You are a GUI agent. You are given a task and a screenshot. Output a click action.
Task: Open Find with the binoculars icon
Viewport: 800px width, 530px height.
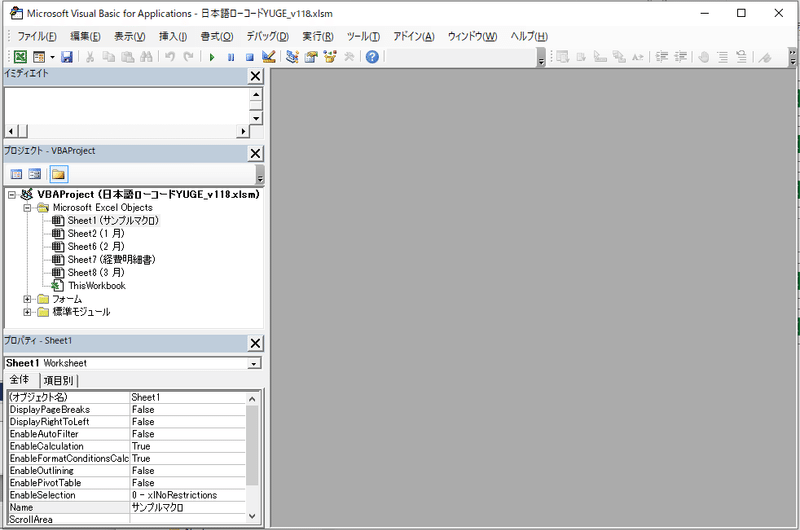click(146, 57)
